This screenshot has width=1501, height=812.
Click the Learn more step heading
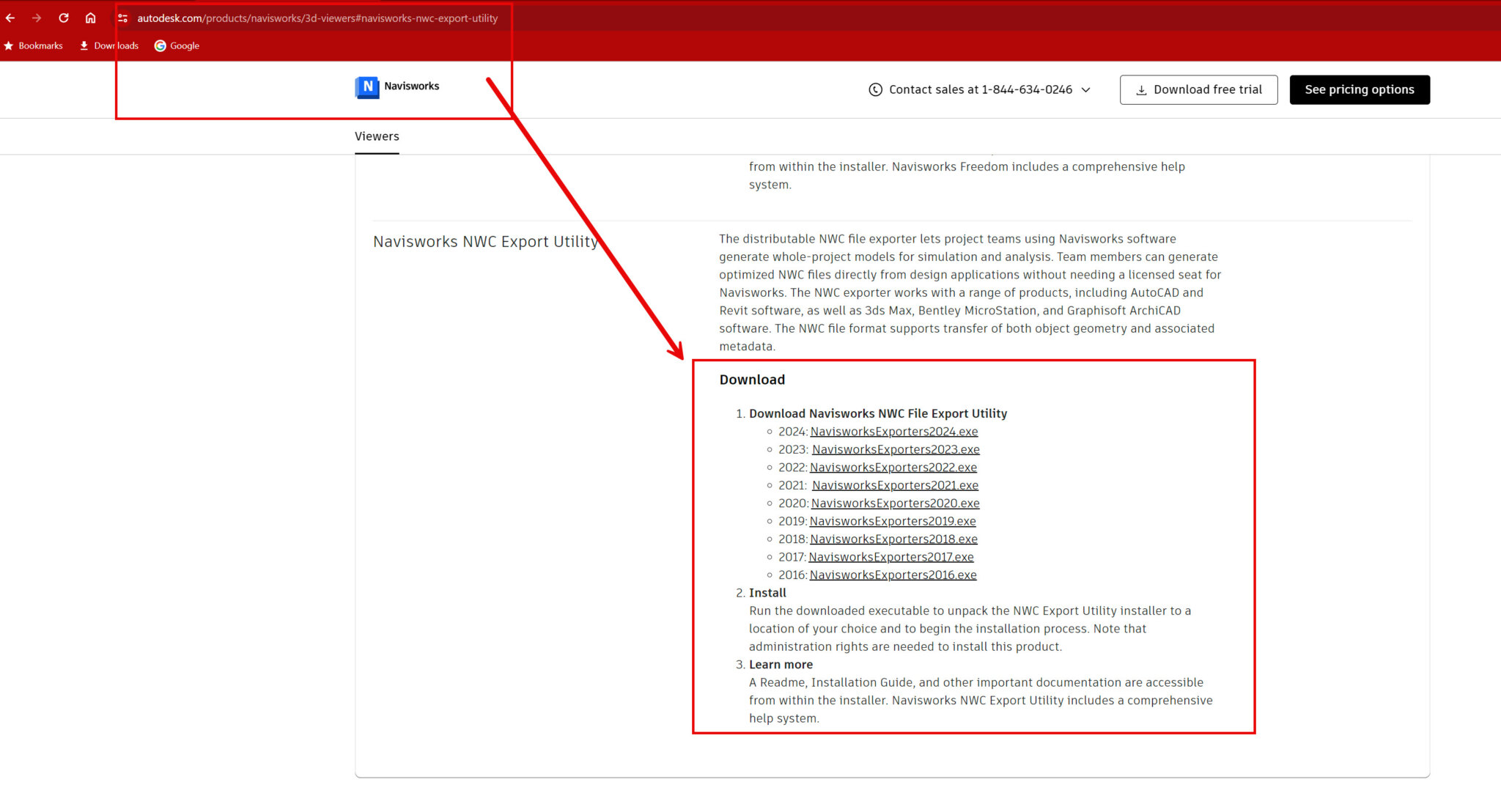coord(781,665)
